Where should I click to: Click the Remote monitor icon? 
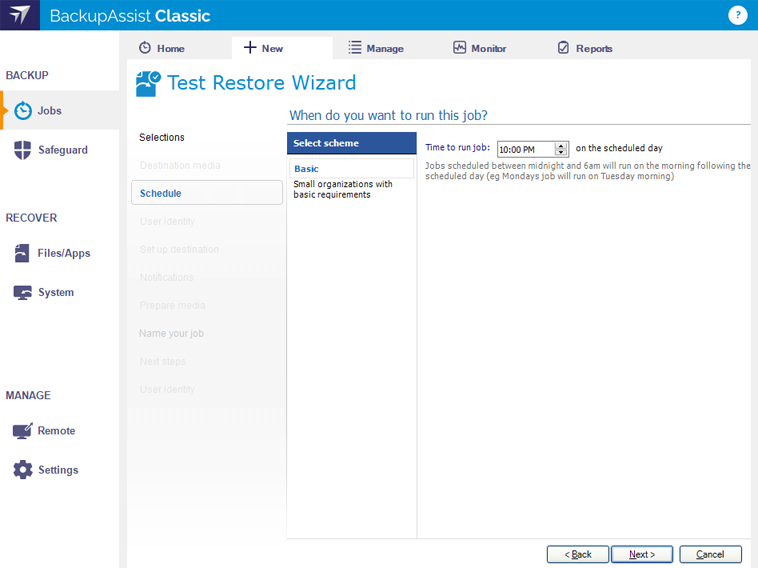[22, 430]
